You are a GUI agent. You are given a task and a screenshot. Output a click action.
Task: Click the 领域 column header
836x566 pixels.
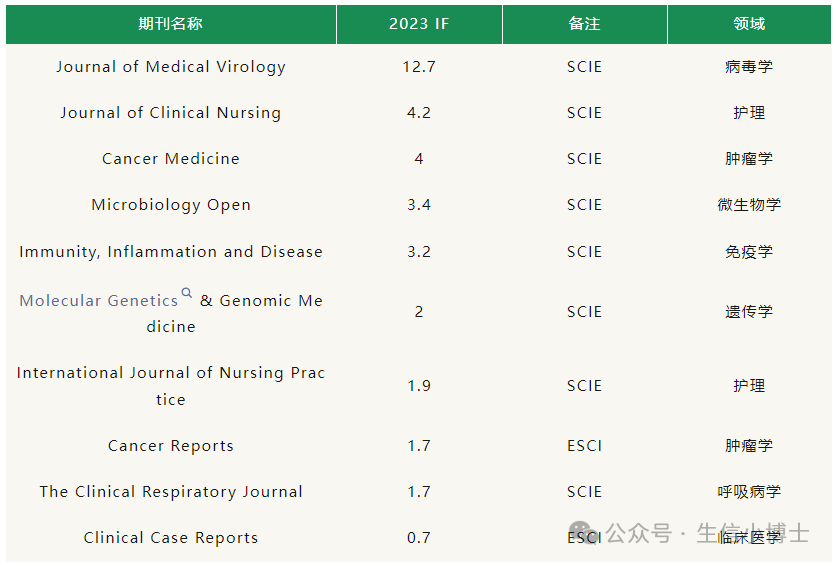click(749, 23)
